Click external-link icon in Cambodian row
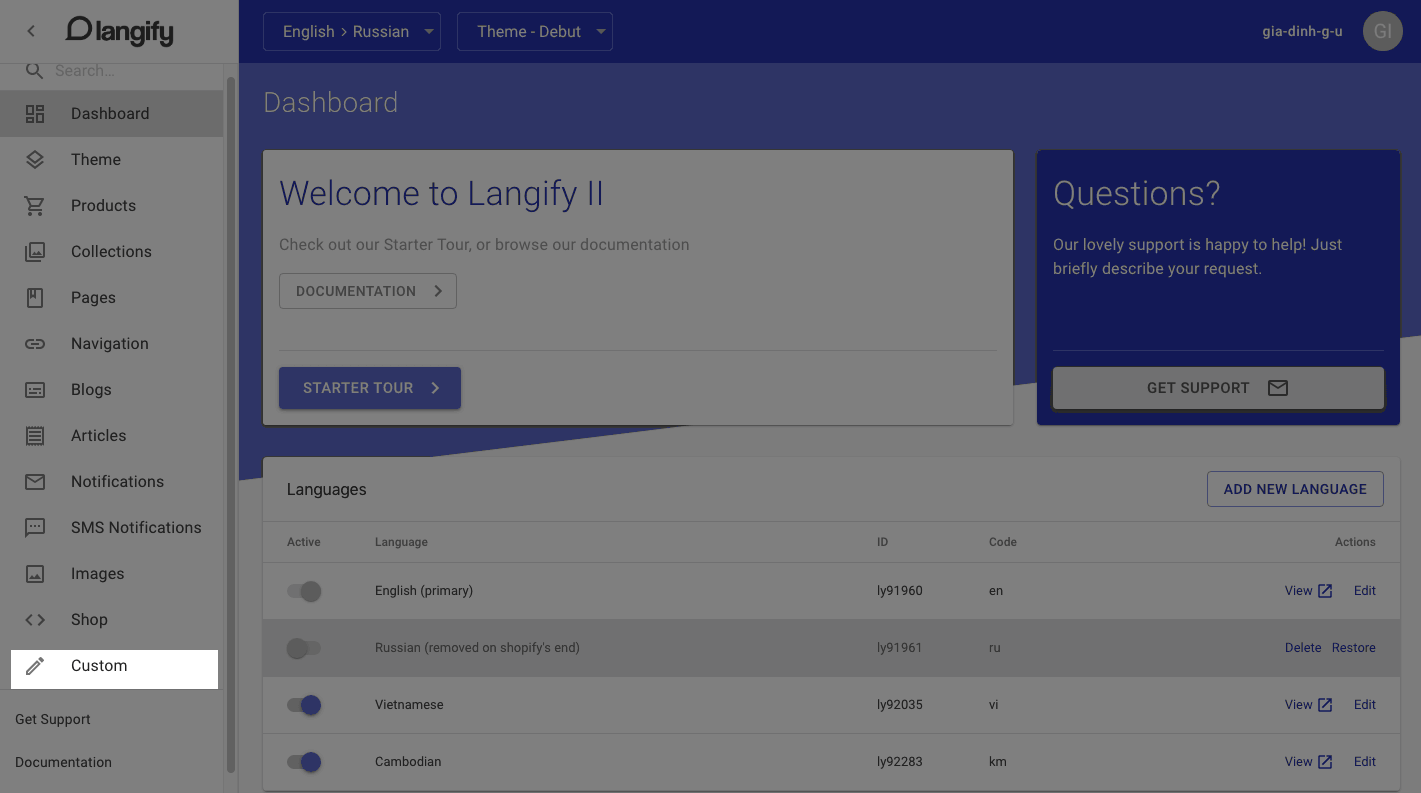This screenshot has height=793, width=1421. [x=1325, y=762]
